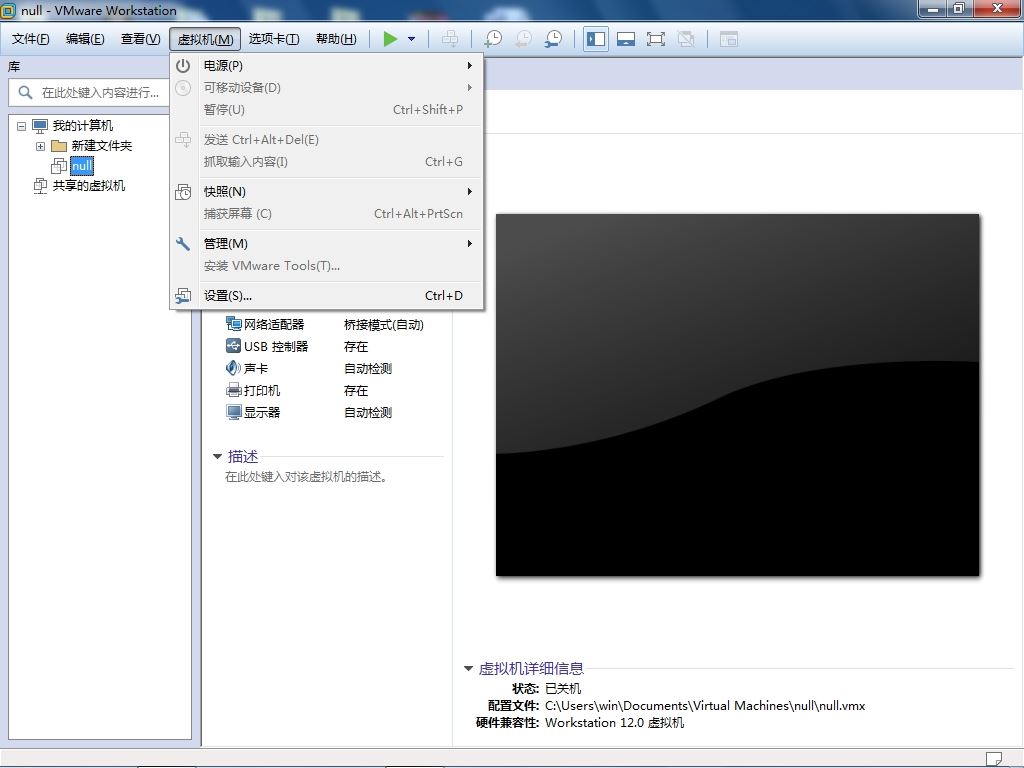Viewport: 1024px width, 768px height.
Task: Click the revert to snapshot toolbar icon
Action: 523,39
